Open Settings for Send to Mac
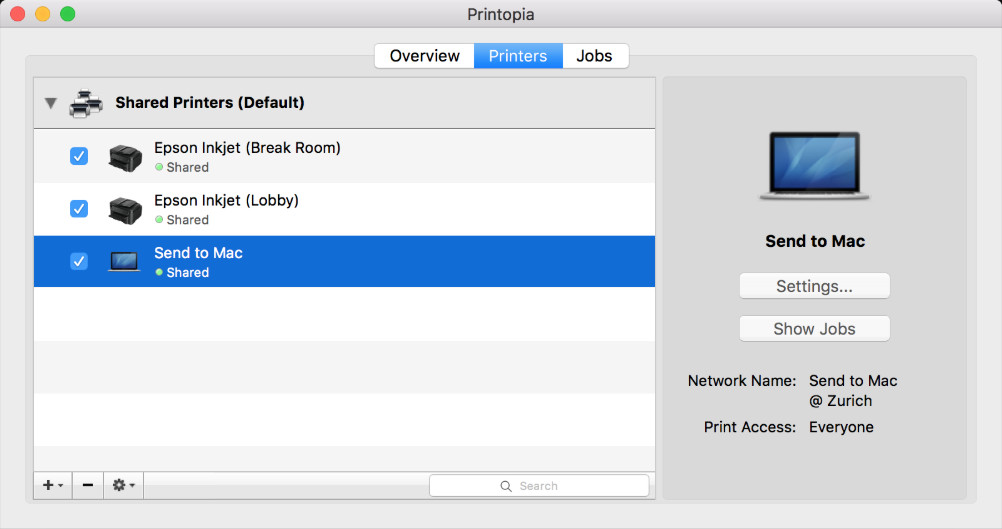 [814, 286]
